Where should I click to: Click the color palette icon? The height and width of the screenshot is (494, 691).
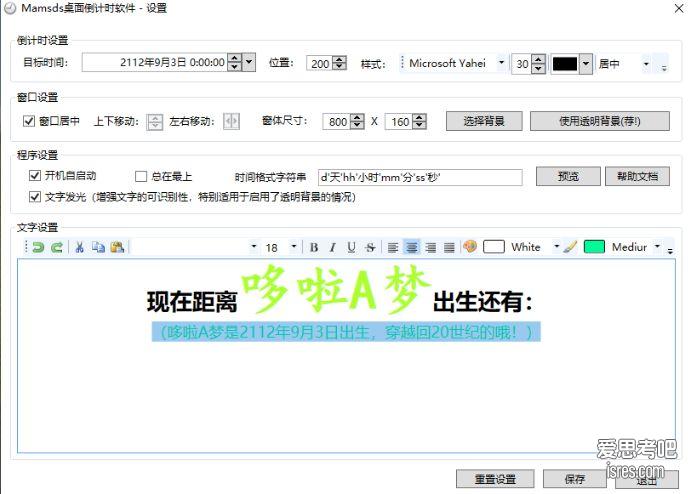point(470,246)
